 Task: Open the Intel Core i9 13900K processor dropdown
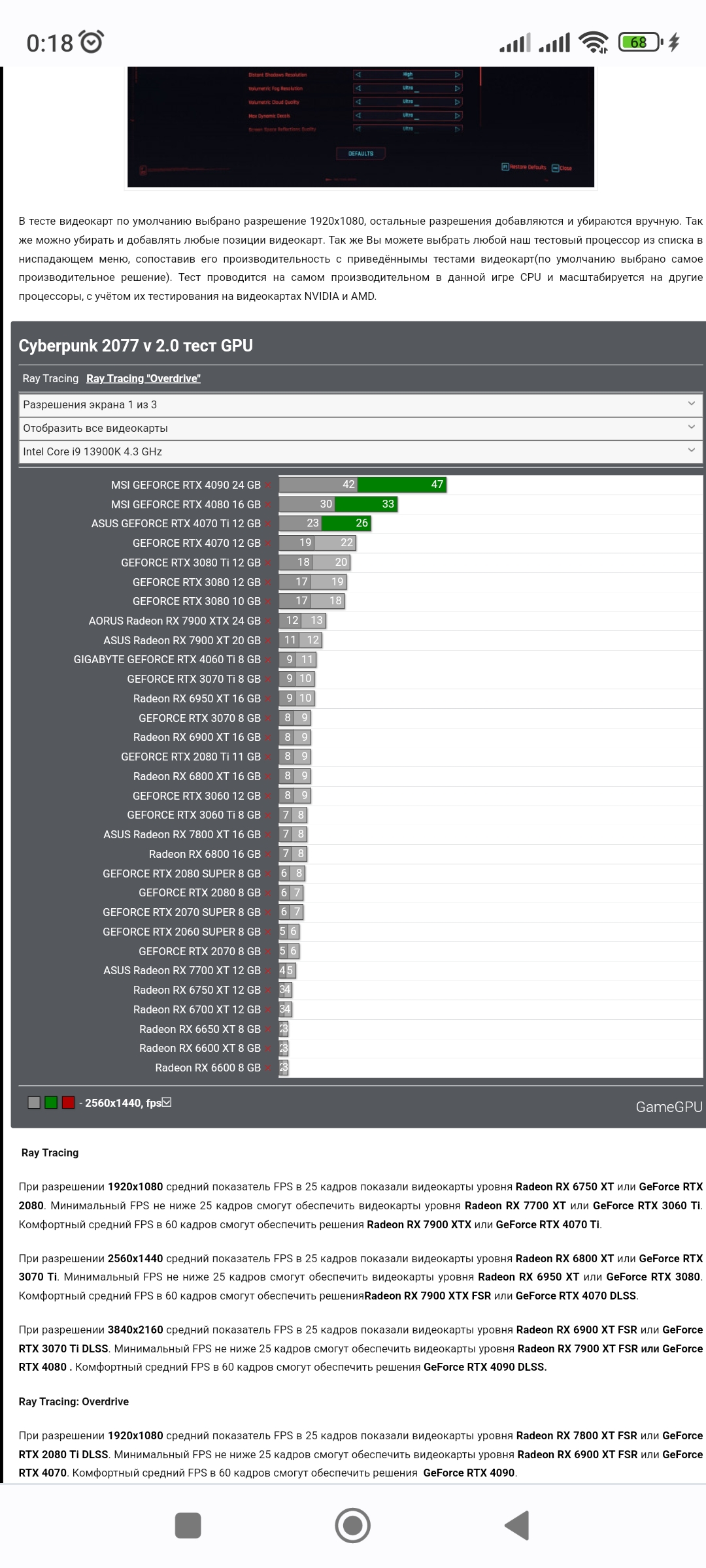pyautogui.click(x=361, y=452)
